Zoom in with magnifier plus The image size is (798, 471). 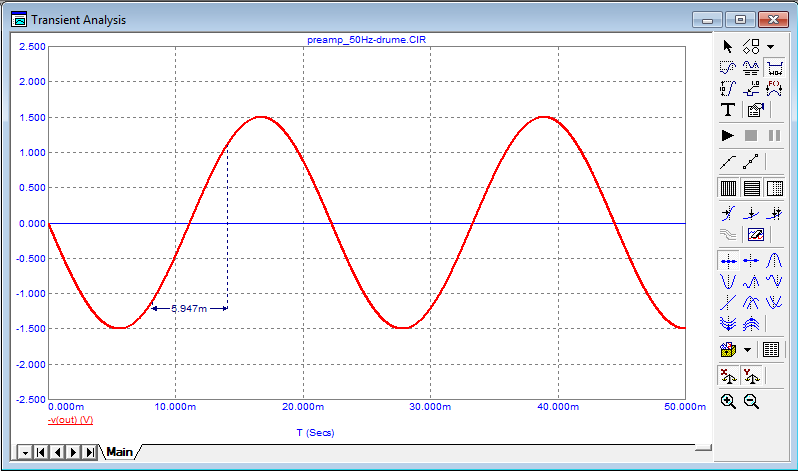point(728,401)
